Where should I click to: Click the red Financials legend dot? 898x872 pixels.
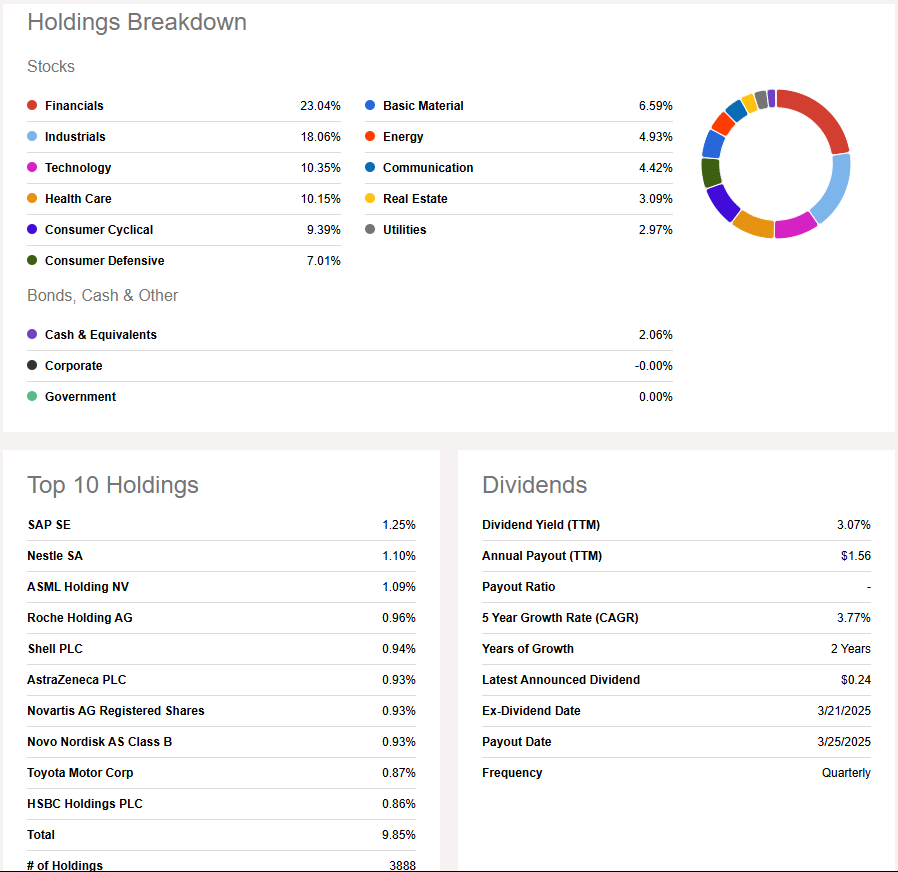click(x=32, y=106)
